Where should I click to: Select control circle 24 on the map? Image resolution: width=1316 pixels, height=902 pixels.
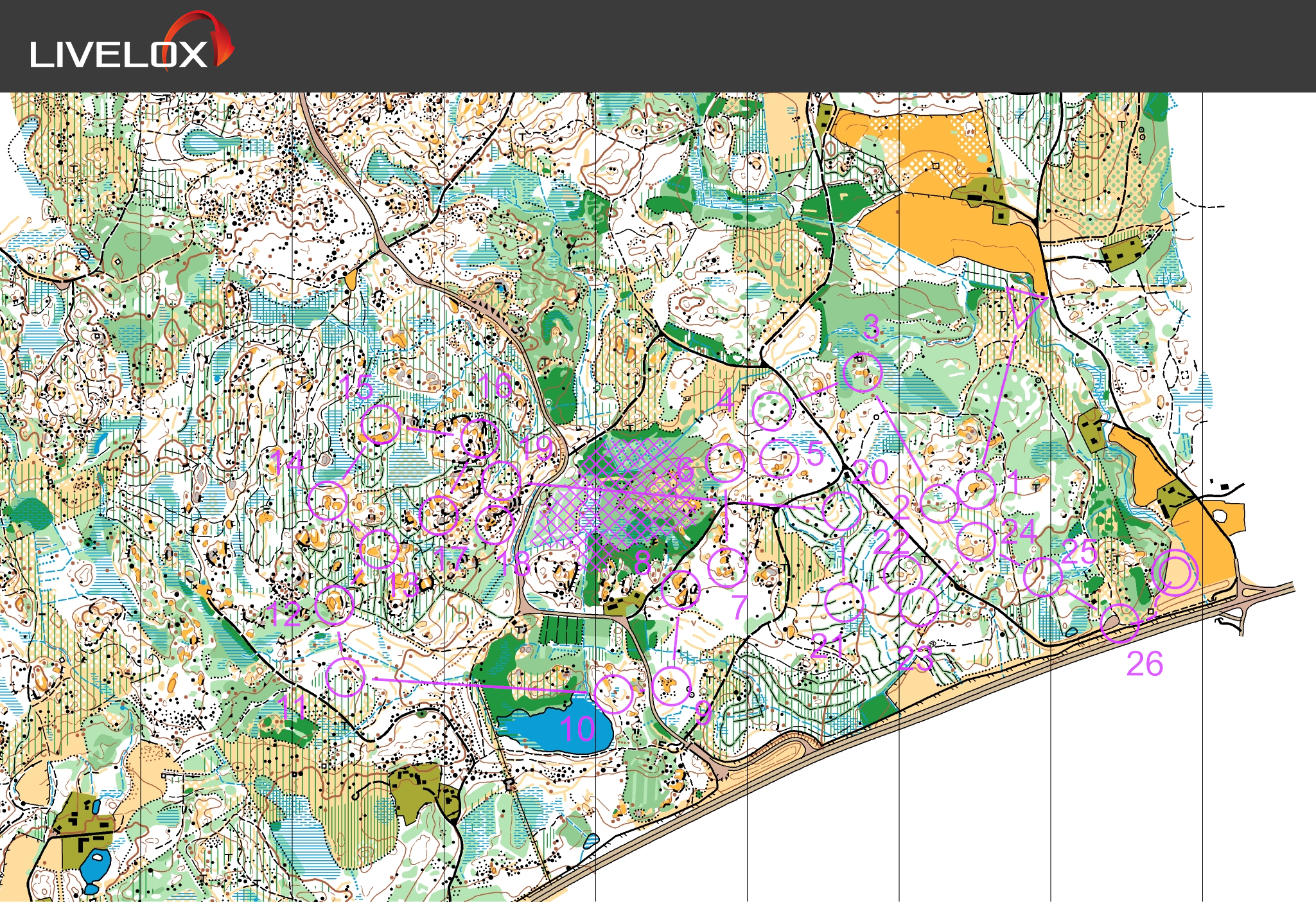pos(976,542)
